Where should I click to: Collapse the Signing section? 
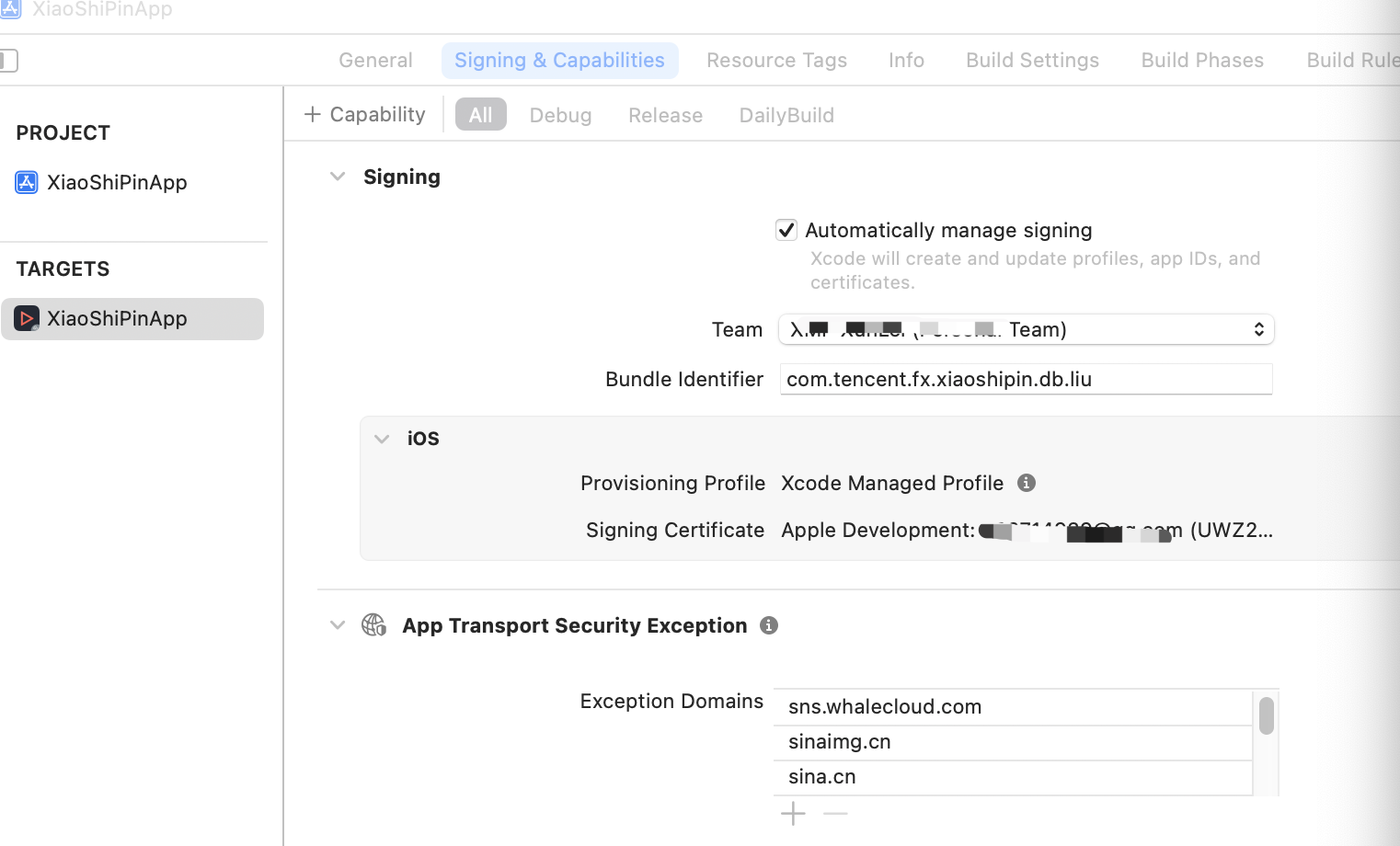pyautogui.click(x=338, y=177)
